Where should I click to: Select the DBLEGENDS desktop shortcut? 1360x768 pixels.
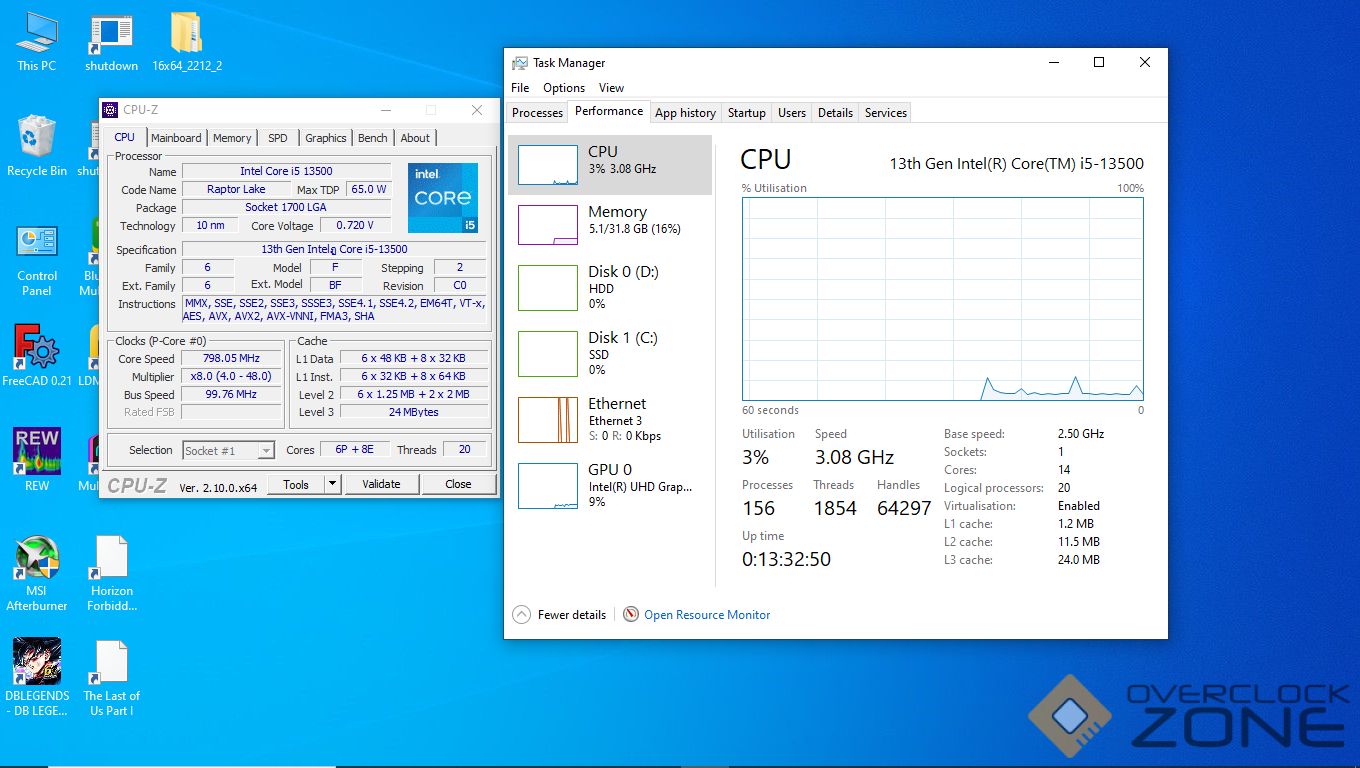[x=37, y=678]
